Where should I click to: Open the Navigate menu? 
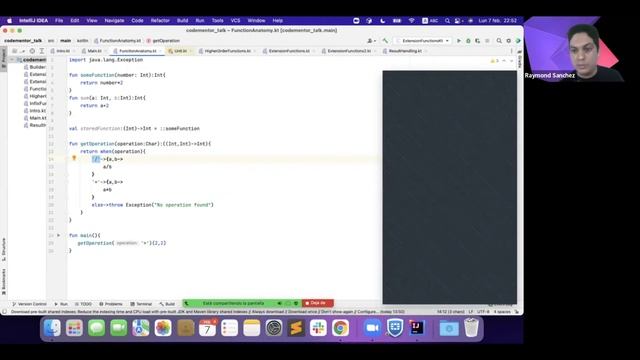(x=114, y=20)
